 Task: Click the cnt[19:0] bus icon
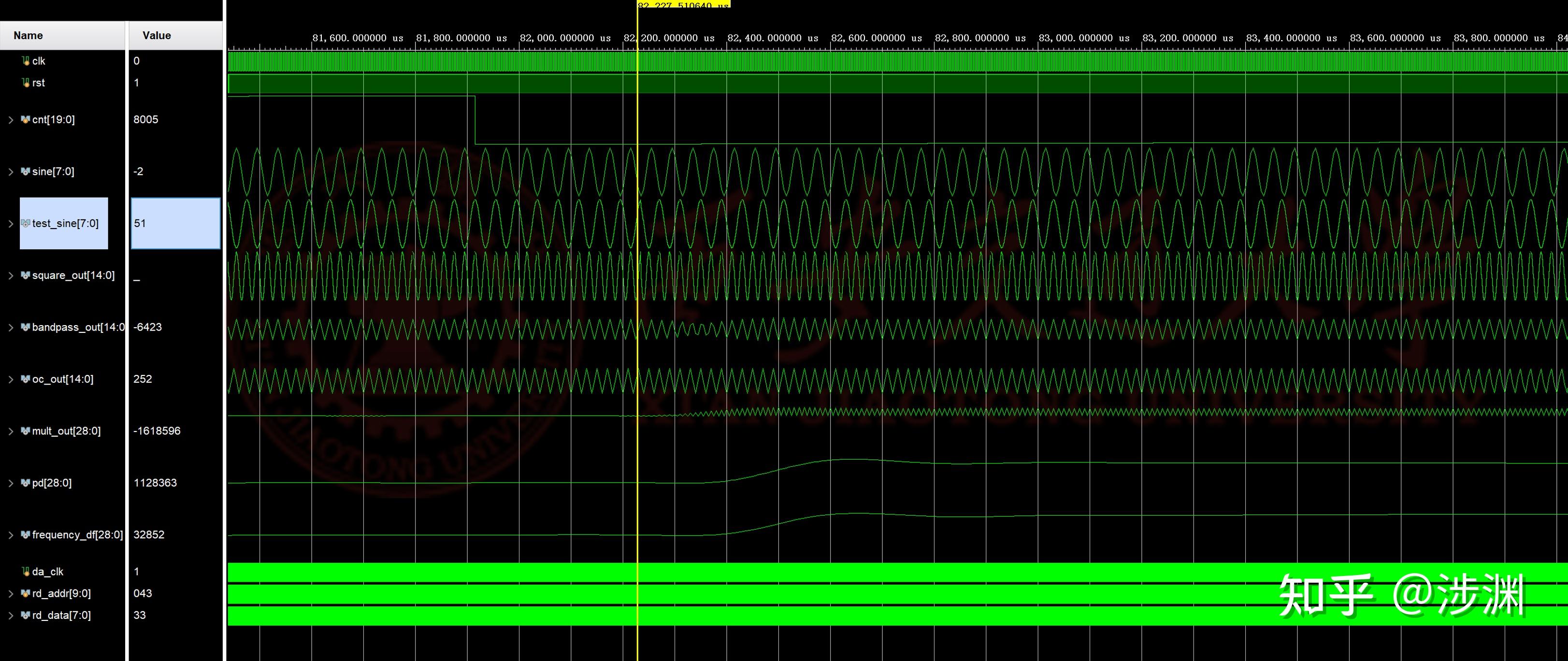(x=26, y=119)
